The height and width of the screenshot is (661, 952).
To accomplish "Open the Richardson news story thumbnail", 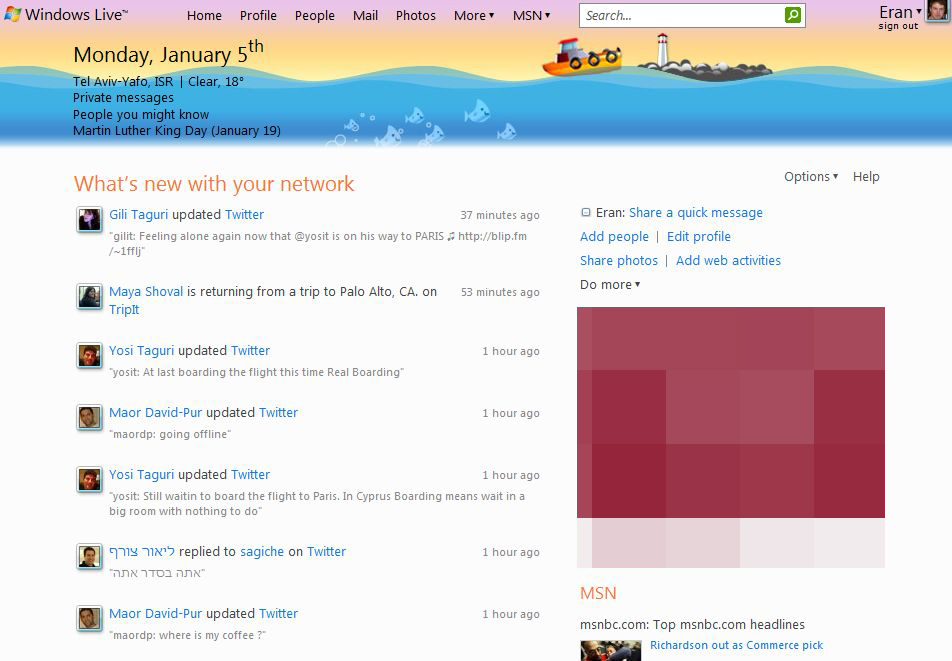I will pyautogui.click(x=610, y=650).
